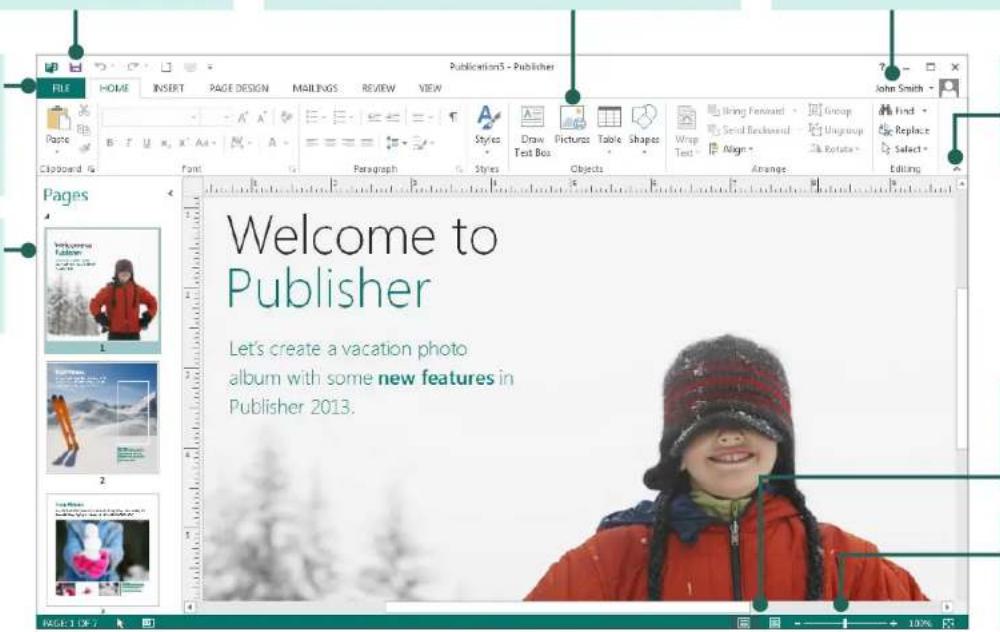Click the Send Backward button

749,130
